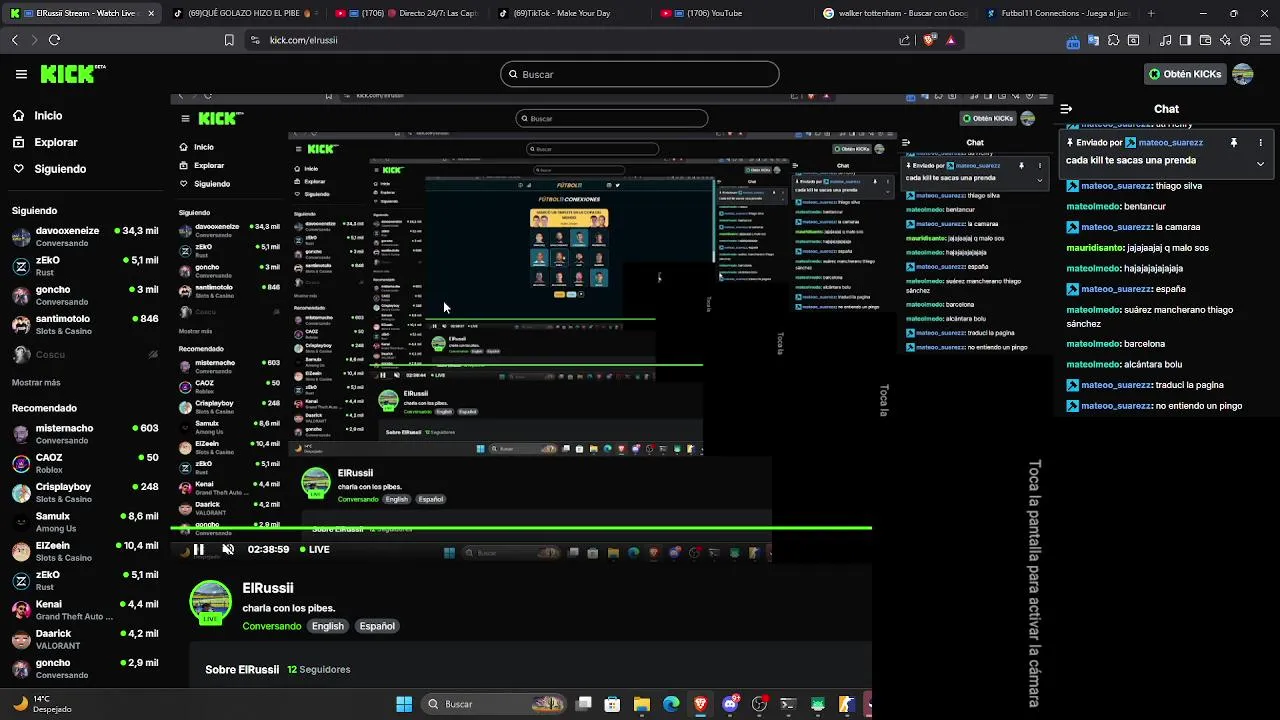Open Brave Shields lion icon

click(929, 40)
